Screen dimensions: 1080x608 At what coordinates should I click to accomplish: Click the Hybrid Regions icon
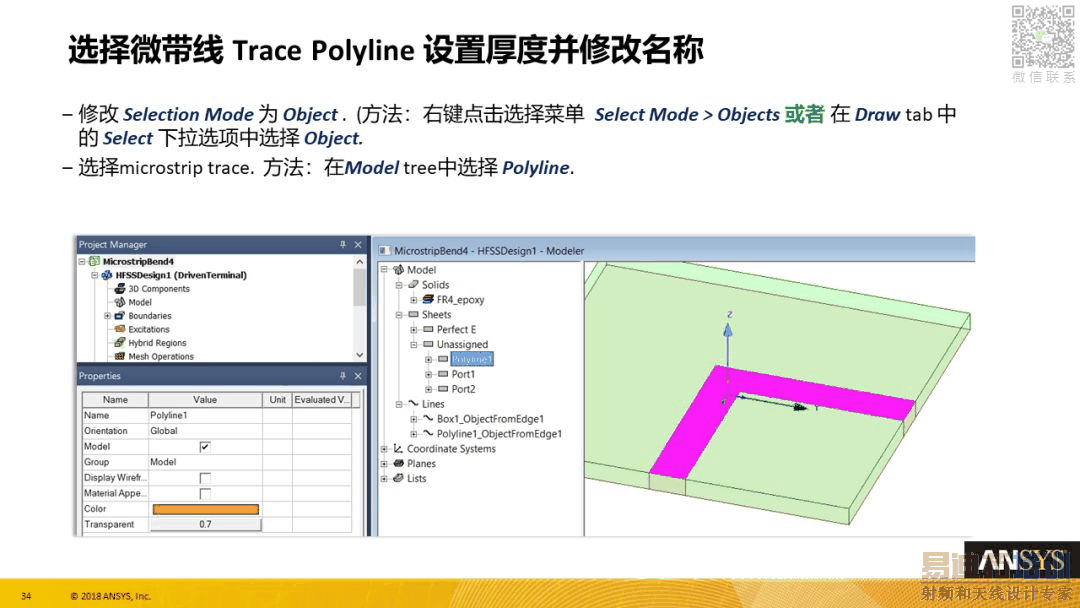tap(120, 343)
